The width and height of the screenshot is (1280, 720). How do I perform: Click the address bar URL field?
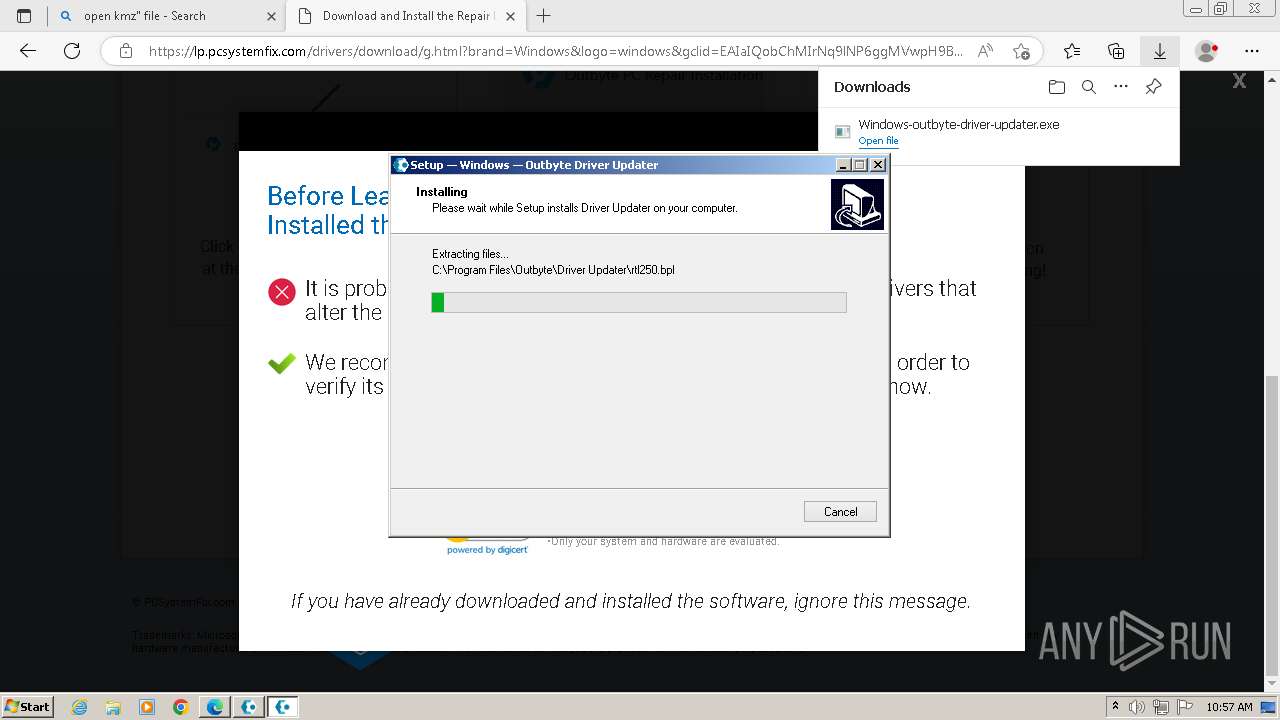tap(555, 51)
